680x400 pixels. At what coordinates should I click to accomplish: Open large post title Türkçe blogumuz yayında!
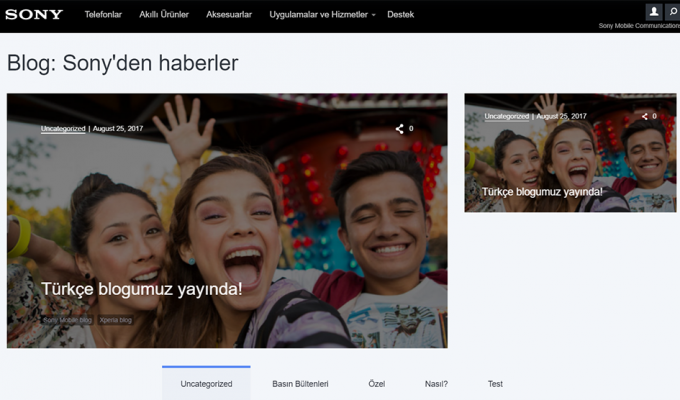click(141, 289)
